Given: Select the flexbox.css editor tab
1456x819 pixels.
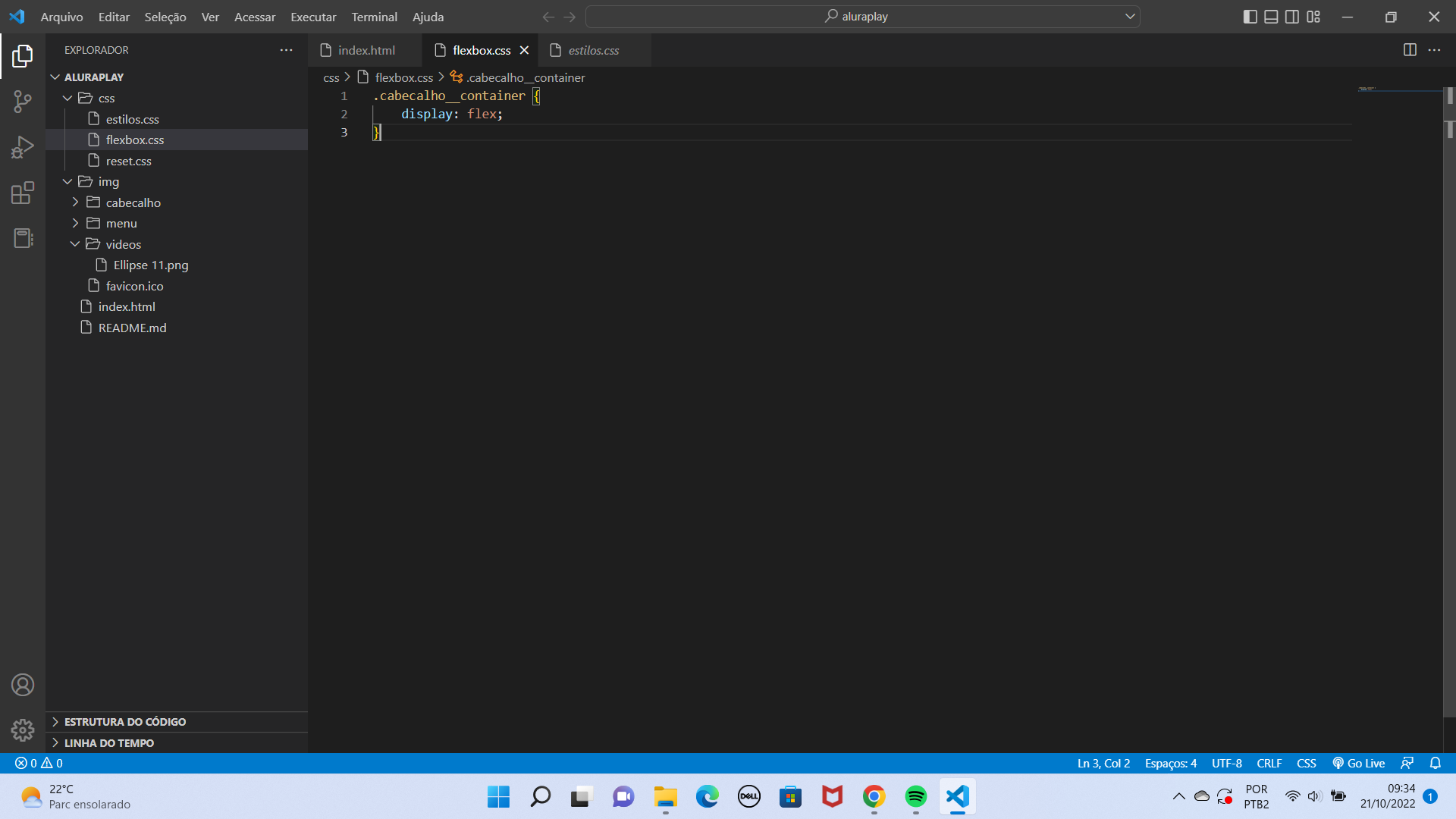Looking at the screenshot, I should (481, 50).
